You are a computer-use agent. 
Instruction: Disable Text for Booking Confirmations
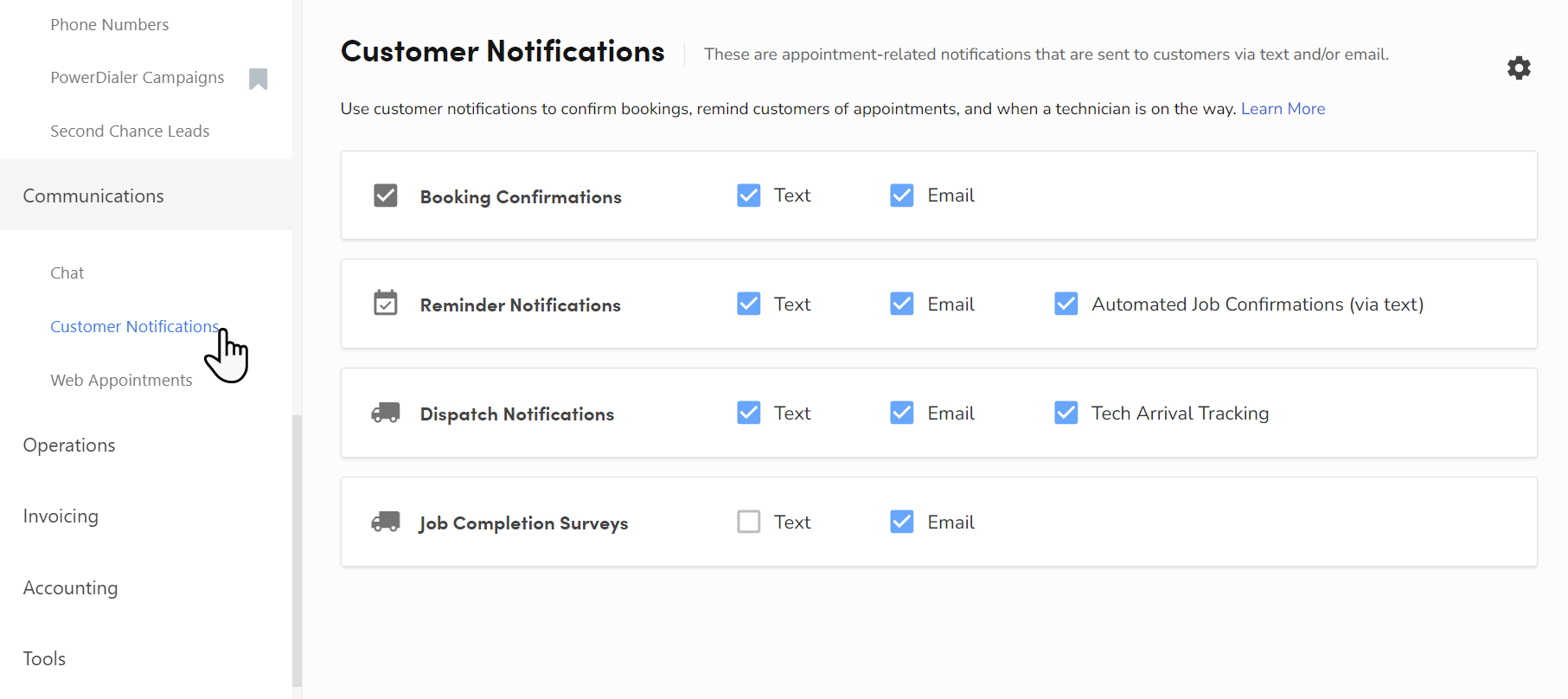749,195
